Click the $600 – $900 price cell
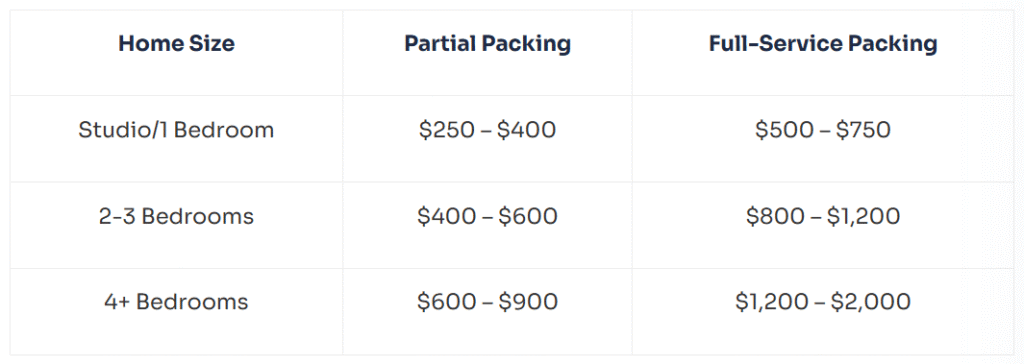Image resolution: width=1024 pixels, height=364 pixels. [x=487, y=302]
